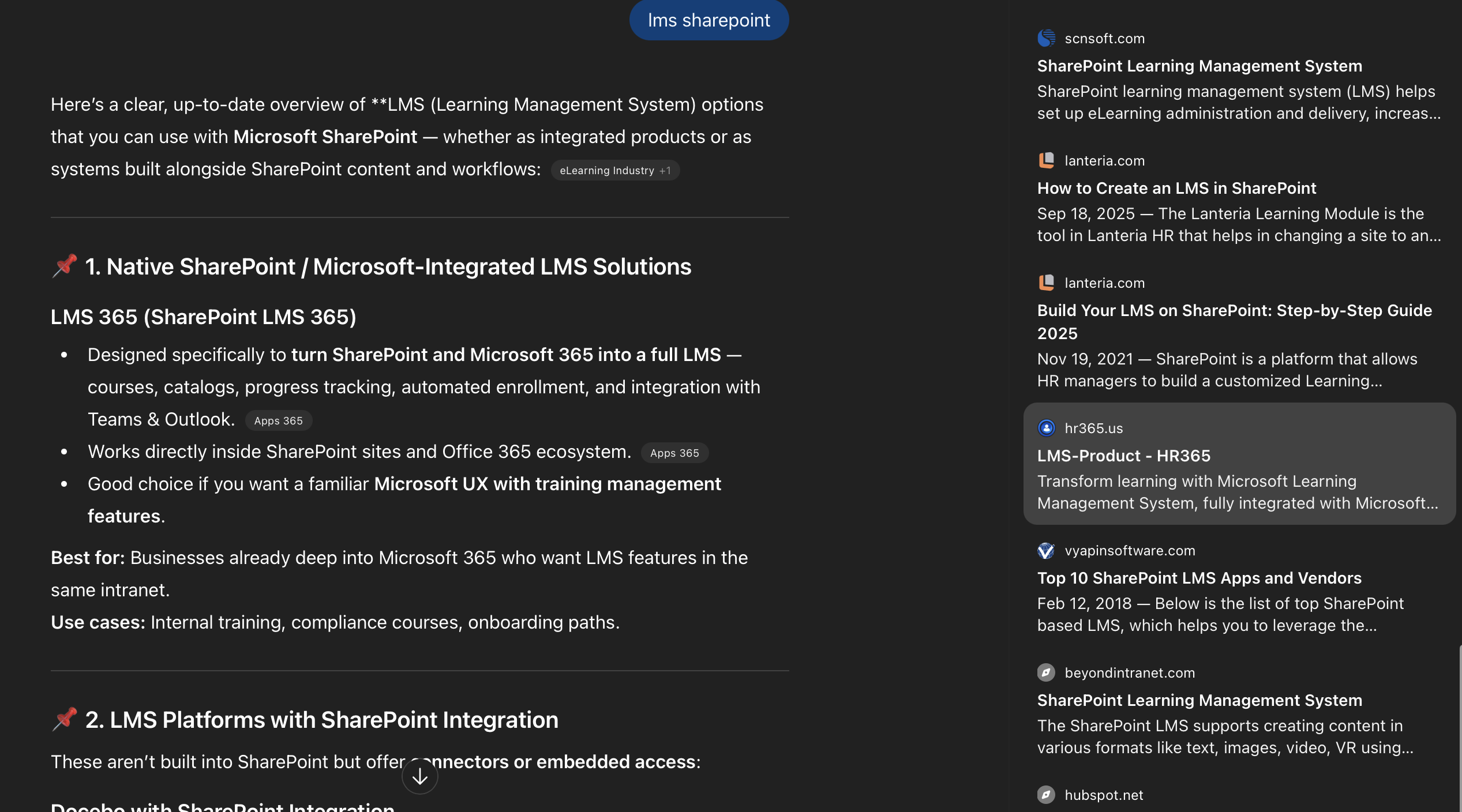
Task: Open 'How to Create an LMS in SharePoint'
Action: pyautogui.click(x=1176, y=188)
